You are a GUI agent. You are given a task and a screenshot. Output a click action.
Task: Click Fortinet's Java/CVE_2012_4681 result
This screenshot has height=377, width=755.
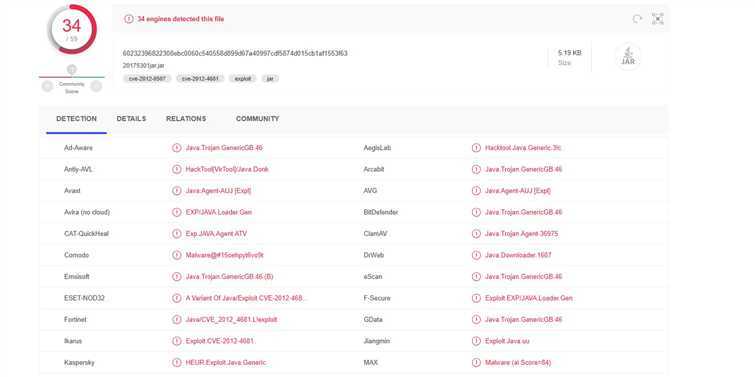click(x=231, y=319)
